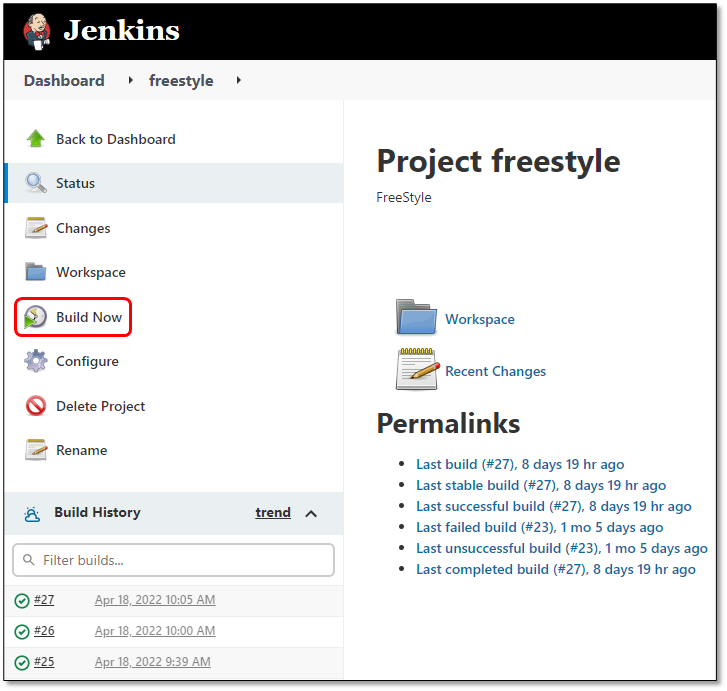Open Apr 18, 2022 10:00 AM build timestamp
Screen dimensions: 727x691
tap(155, 631)
